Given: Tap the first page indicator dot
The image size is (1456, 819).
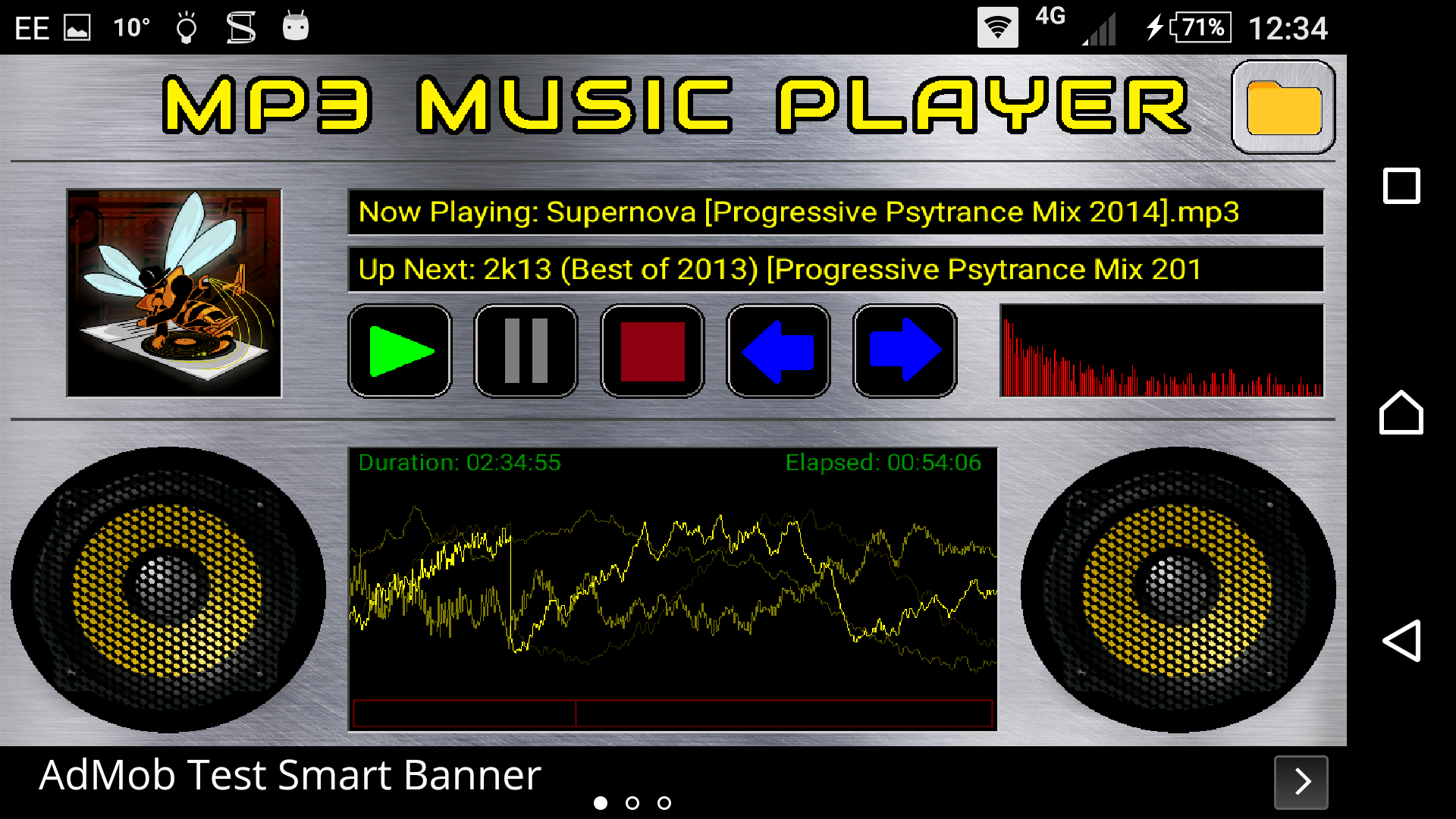Looking at the screenshot, I should click(601, 802).
